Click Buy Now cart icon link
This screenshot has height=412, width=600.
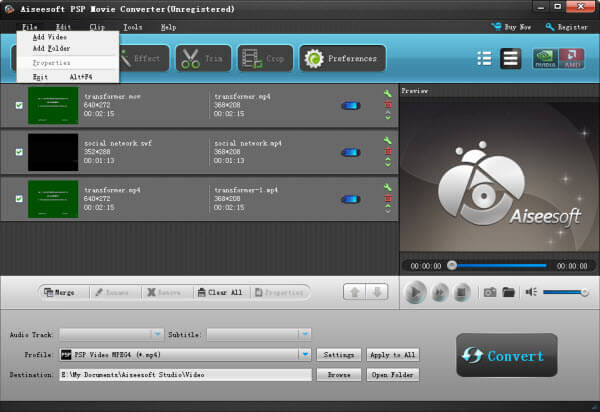pyautogui.click(x=511, y=27)
